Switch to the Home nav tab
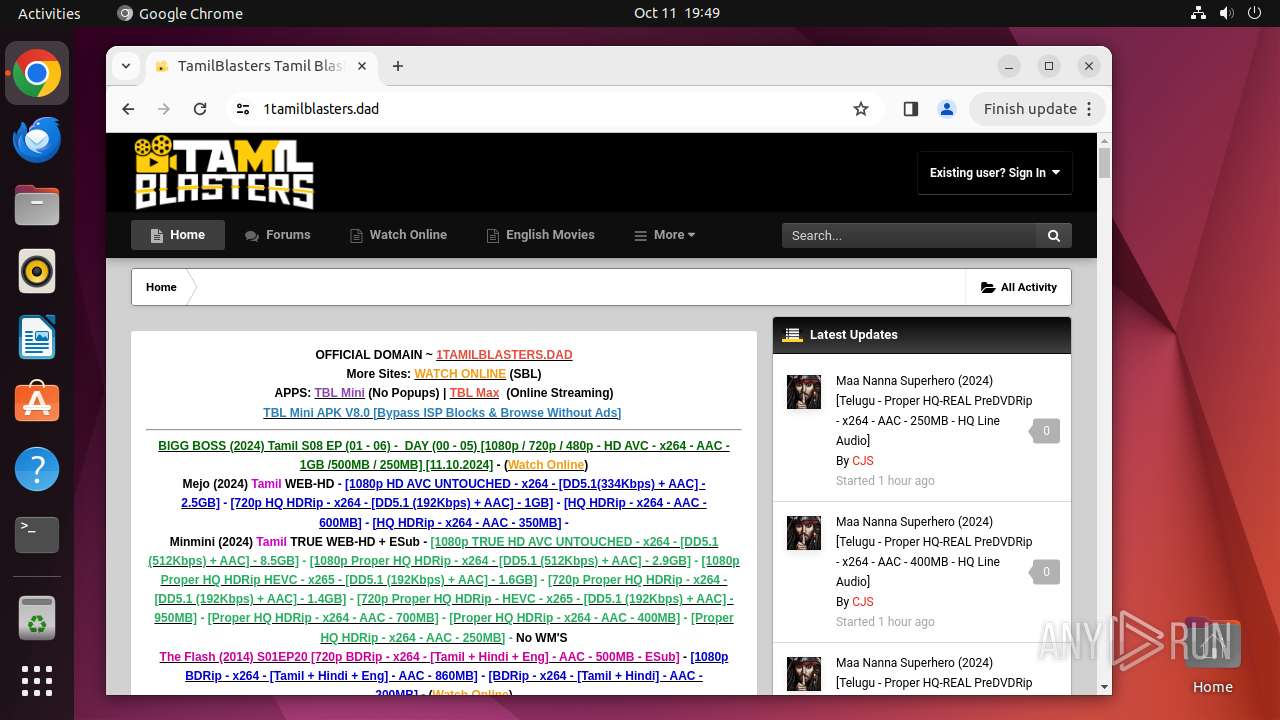 coord(178,235)
